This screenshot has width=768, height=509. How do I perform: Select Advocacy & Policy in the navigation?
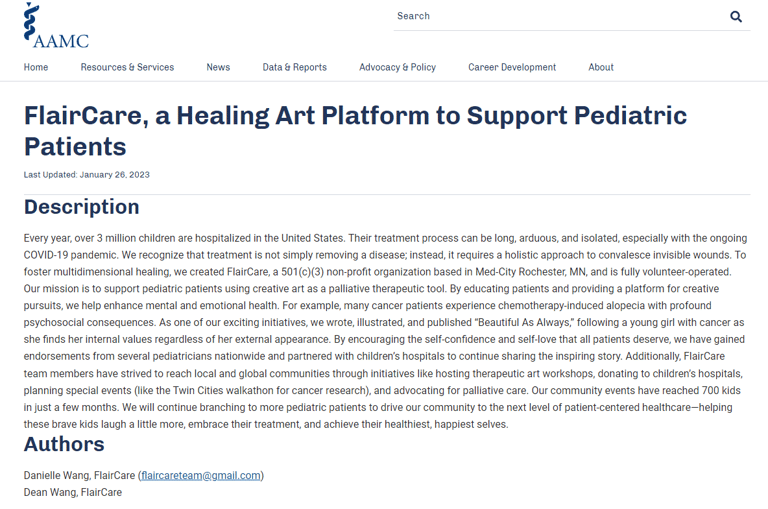[397, 67]
